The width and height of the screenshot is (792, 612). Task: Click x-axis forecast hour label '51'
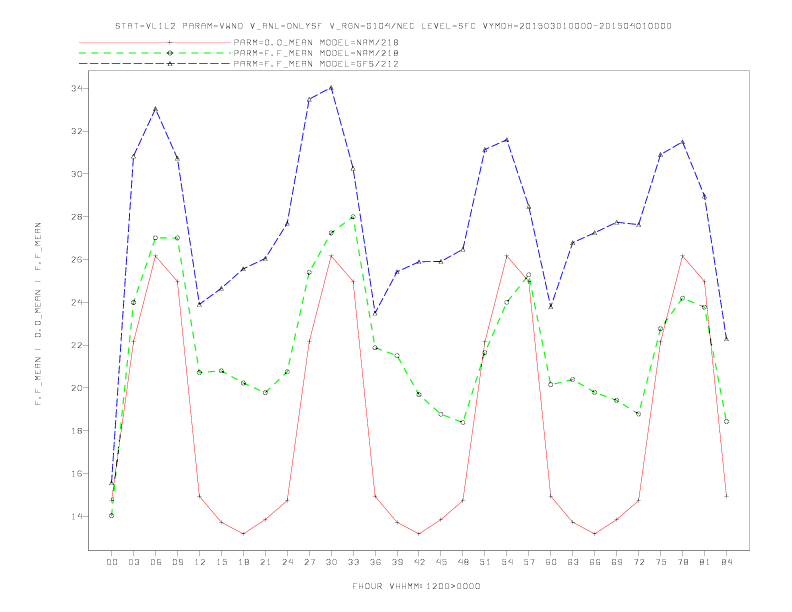click(x=485, y=562)
